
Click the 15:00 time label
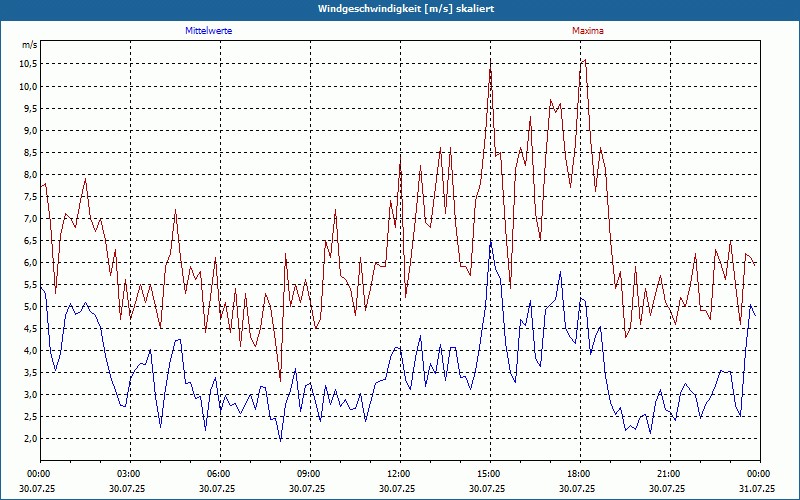491,474
